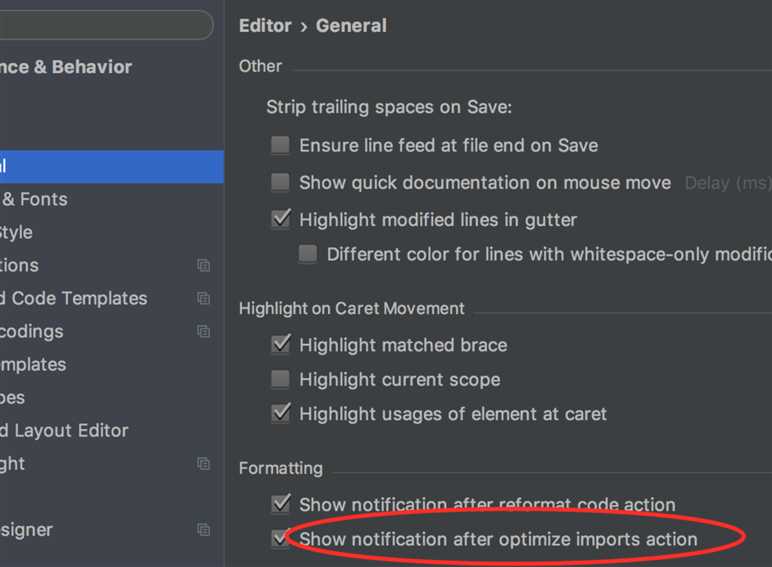Enable different color for whitespace-only modifications

[x=308, y=254]
